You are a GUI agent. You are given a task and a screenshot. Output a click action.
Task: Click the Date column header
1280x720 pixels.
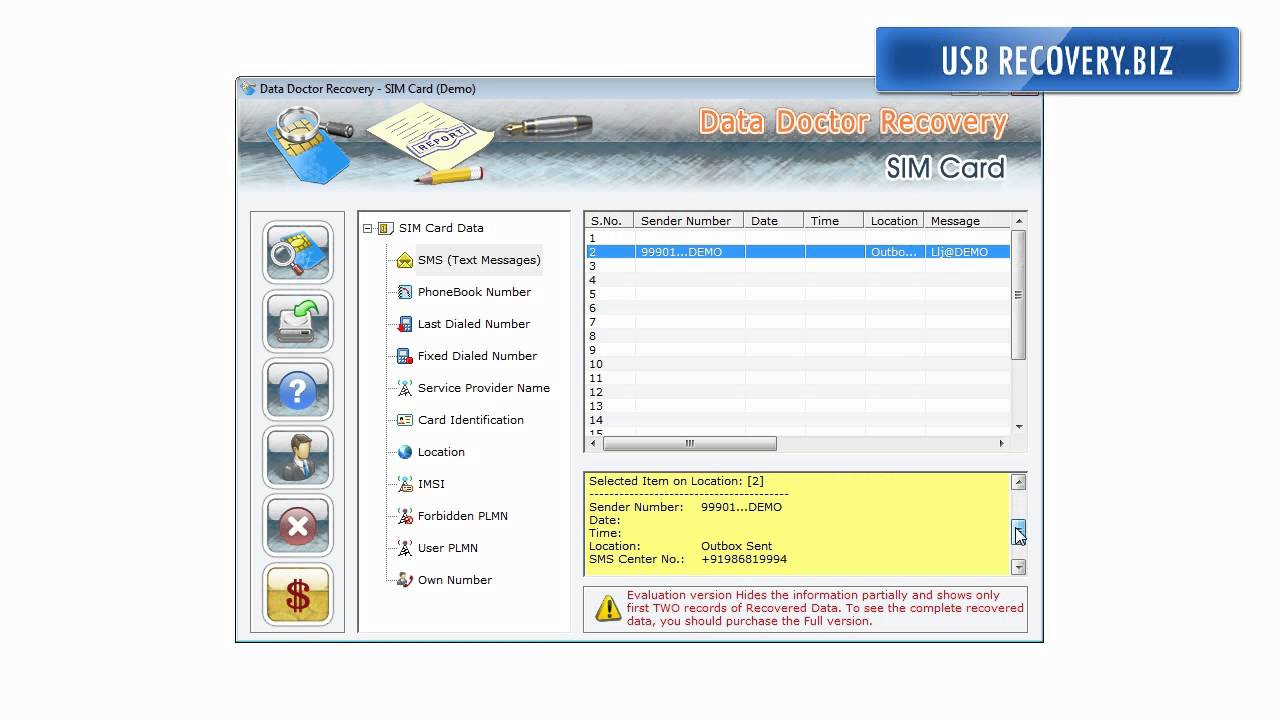774,221
